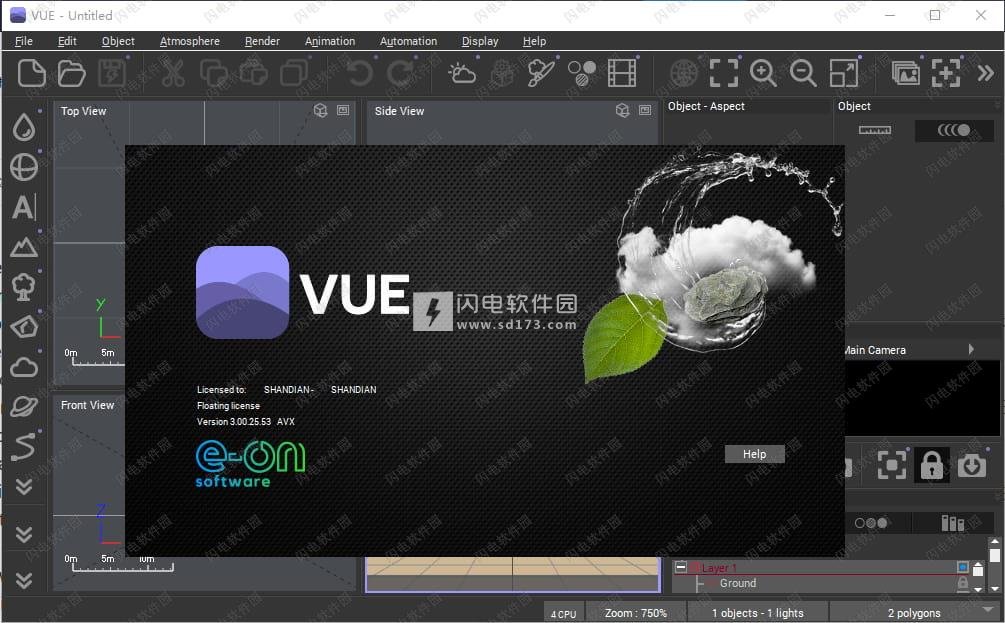Click the "1 objects - 1 lights" status text

click(x=758, y=613)
